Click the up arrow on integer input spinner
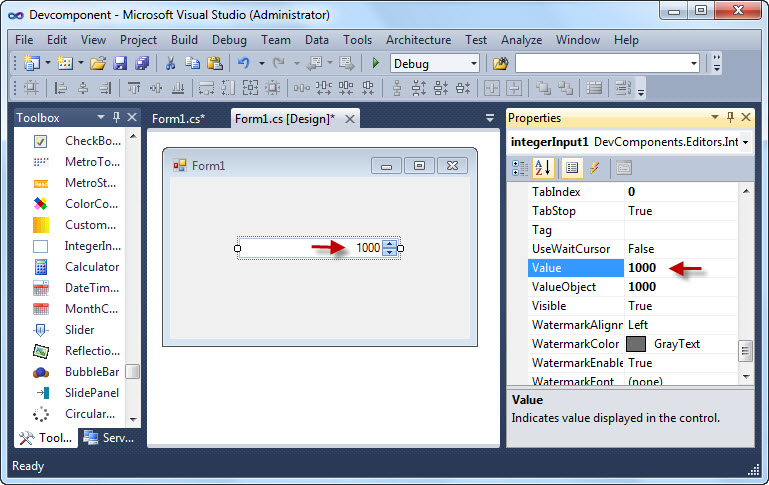769x485 pixels. click(390, 244)
